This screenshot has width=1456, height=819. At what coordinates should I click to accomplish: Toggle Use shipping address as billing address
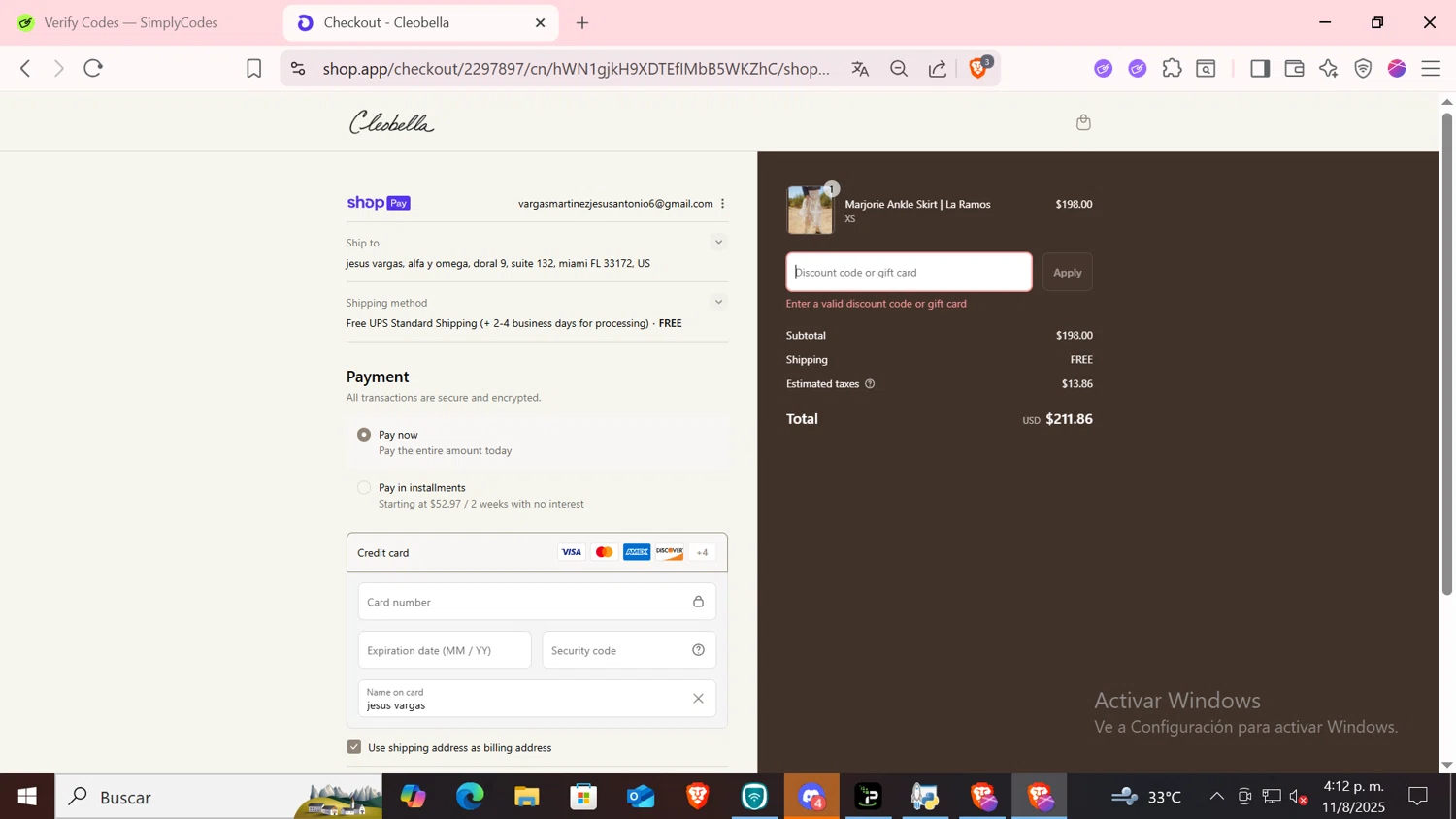pos(354,747)
